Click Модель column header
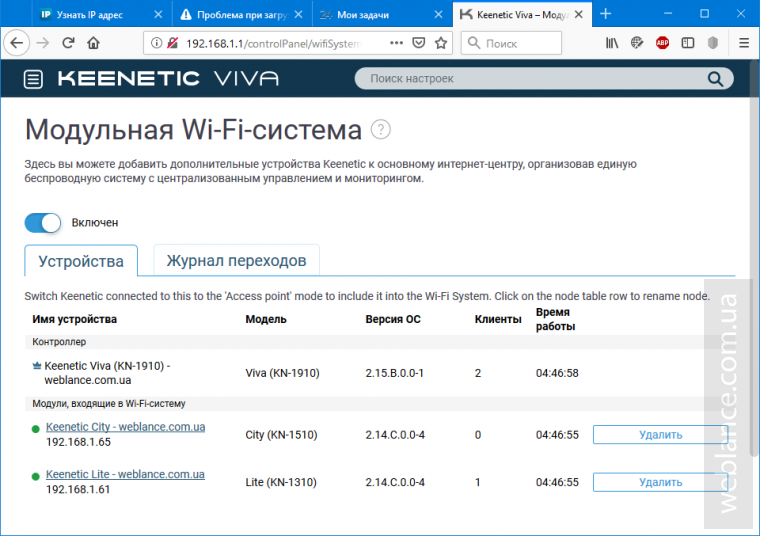 (266, 319)
